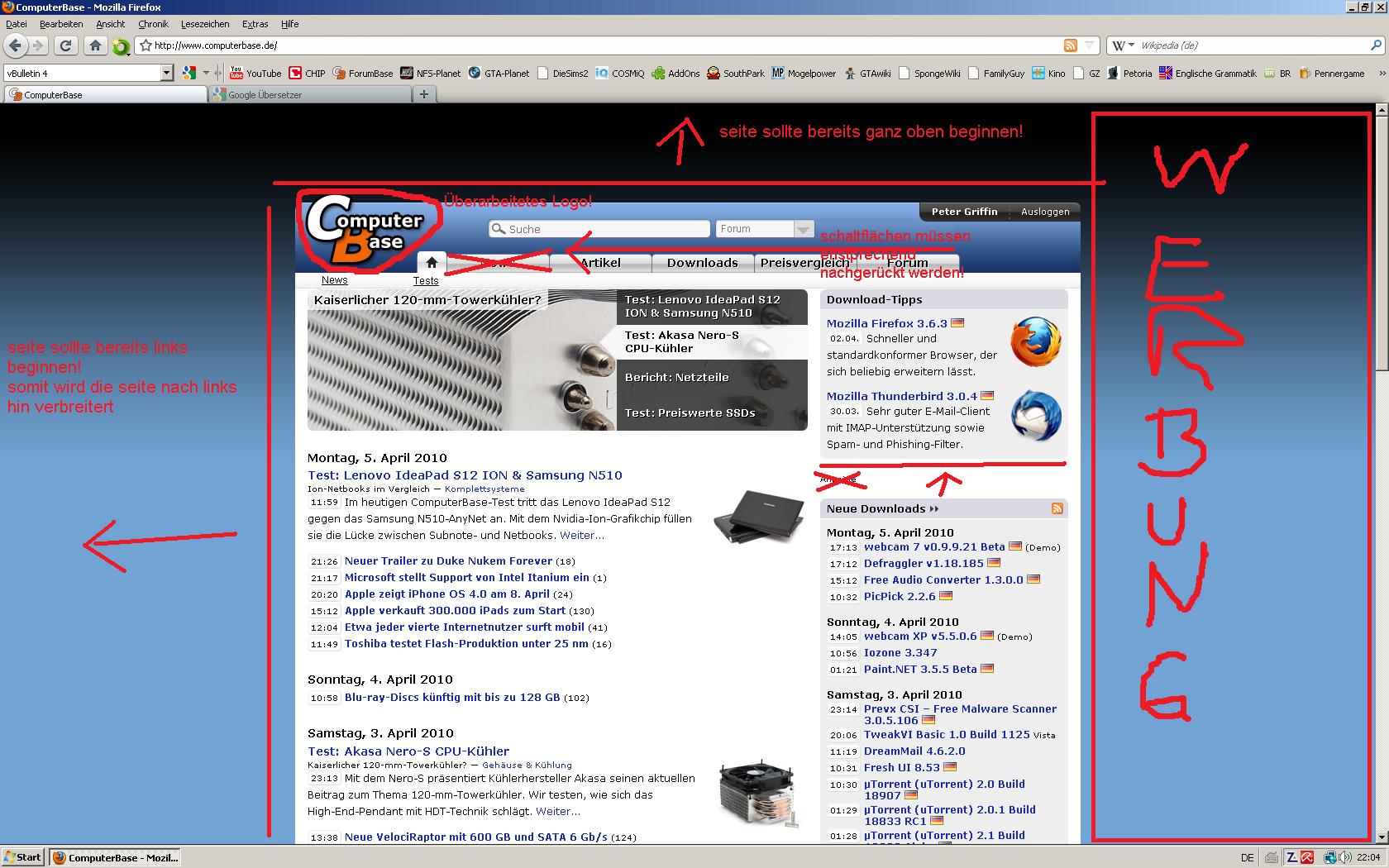Open the Preisvergleich navigation tab

[x=804, y=263]
